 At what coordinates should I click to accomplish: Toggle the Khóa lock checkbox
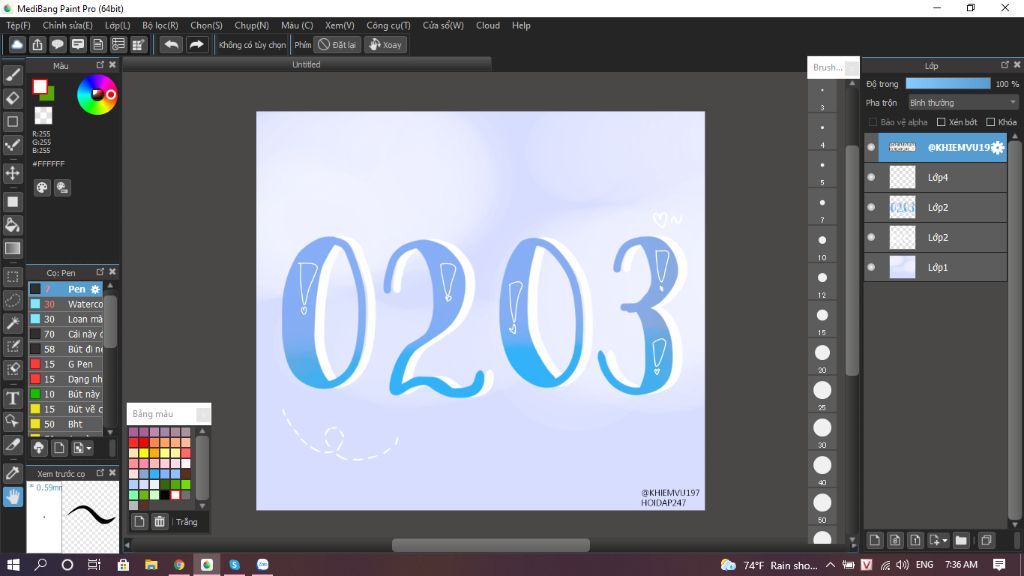click(991, 122)
